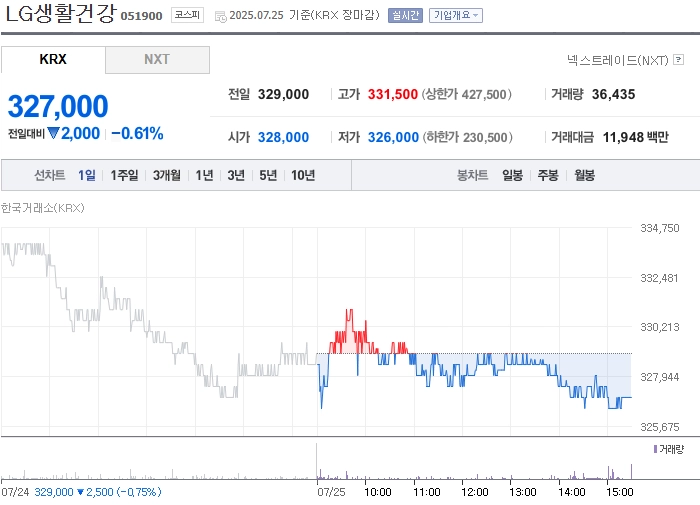Click the blue down-triangle next to 2,000
Viewport: 700px width, 505px height.
[x=53, y=133]
